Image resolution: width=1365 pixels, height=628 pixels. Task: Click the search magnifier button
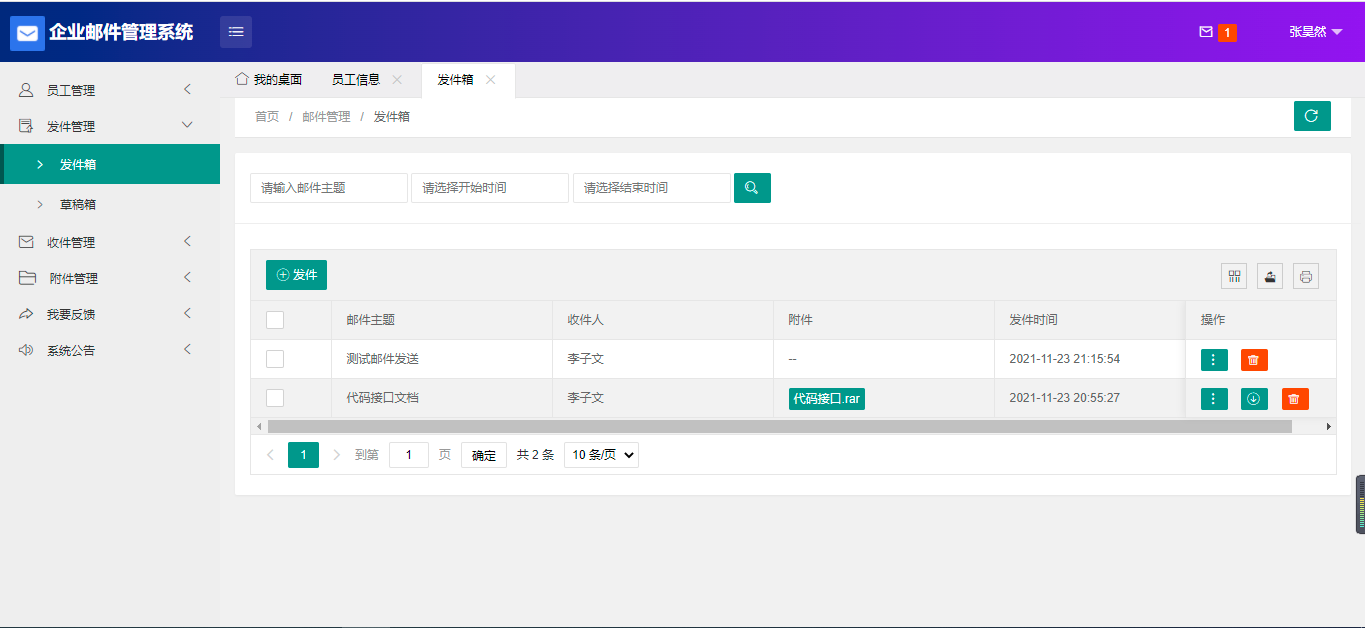coord(752,188)
